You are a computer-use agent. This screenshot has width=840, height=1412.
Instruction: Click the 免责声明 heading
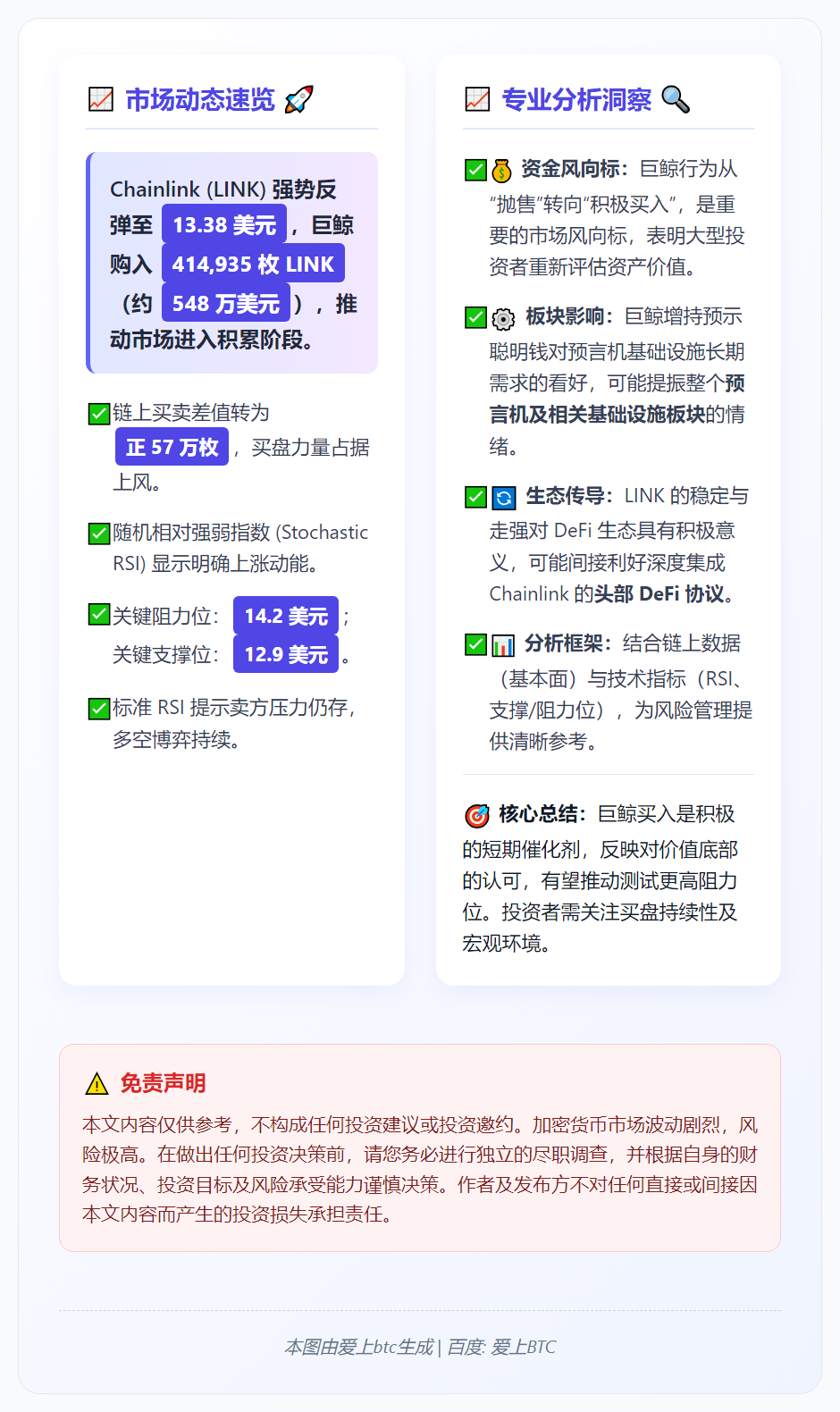[164, 1083]
